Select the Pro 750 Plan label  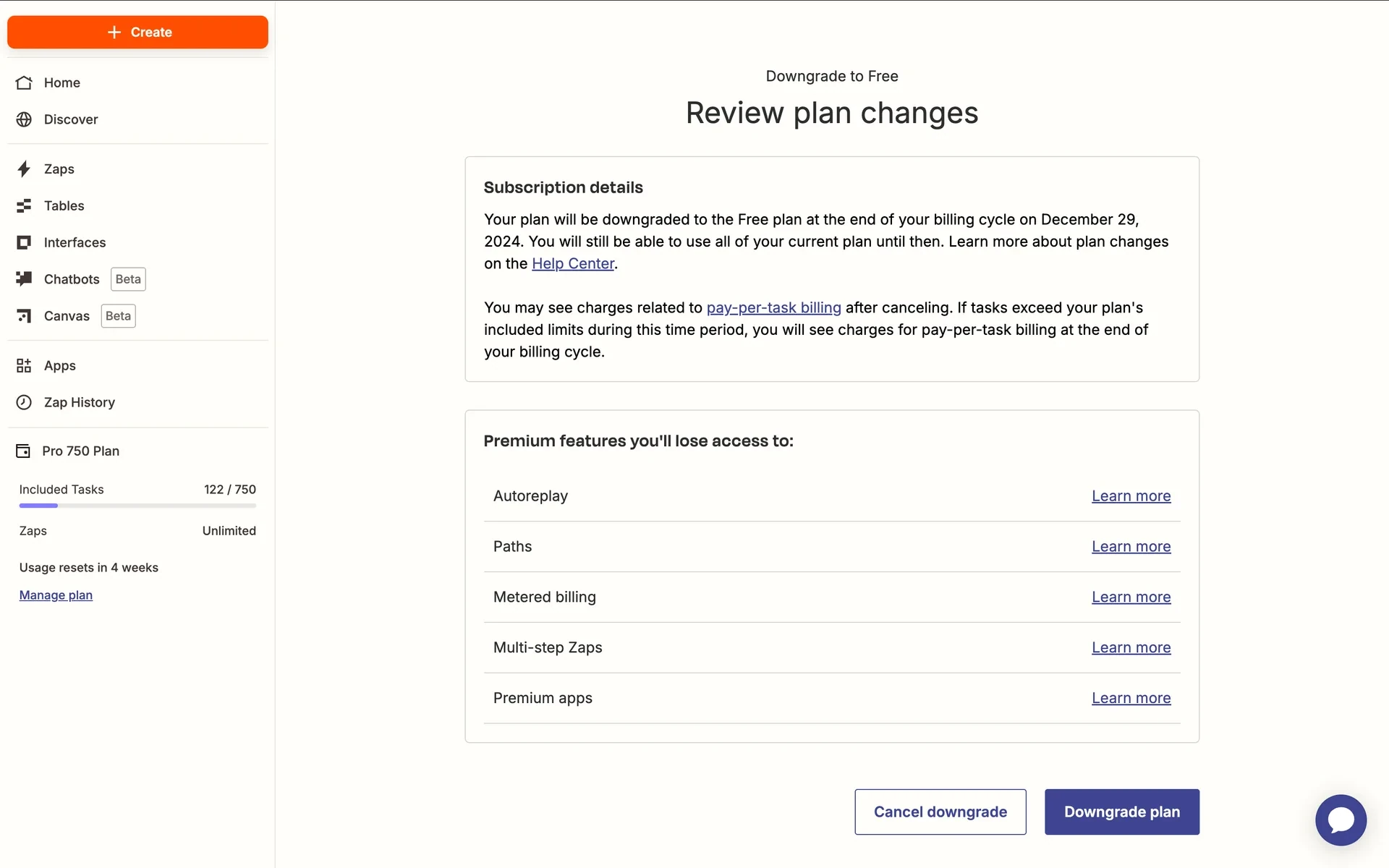(x=80, y=451)
